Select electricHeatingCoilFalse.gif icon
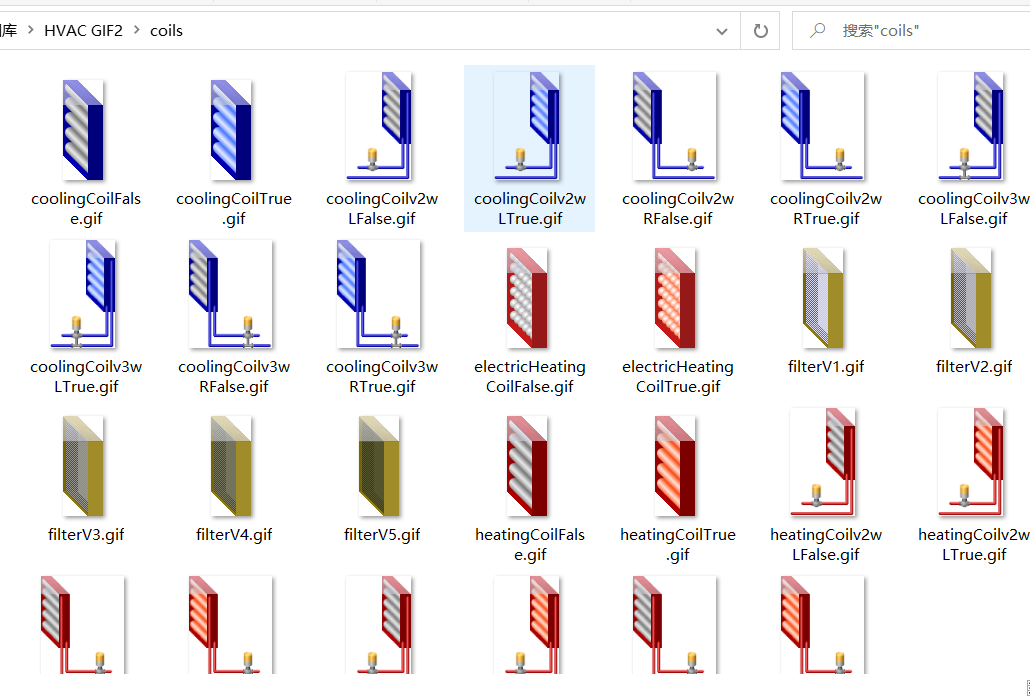1030x697 pixels. (527, 298)
